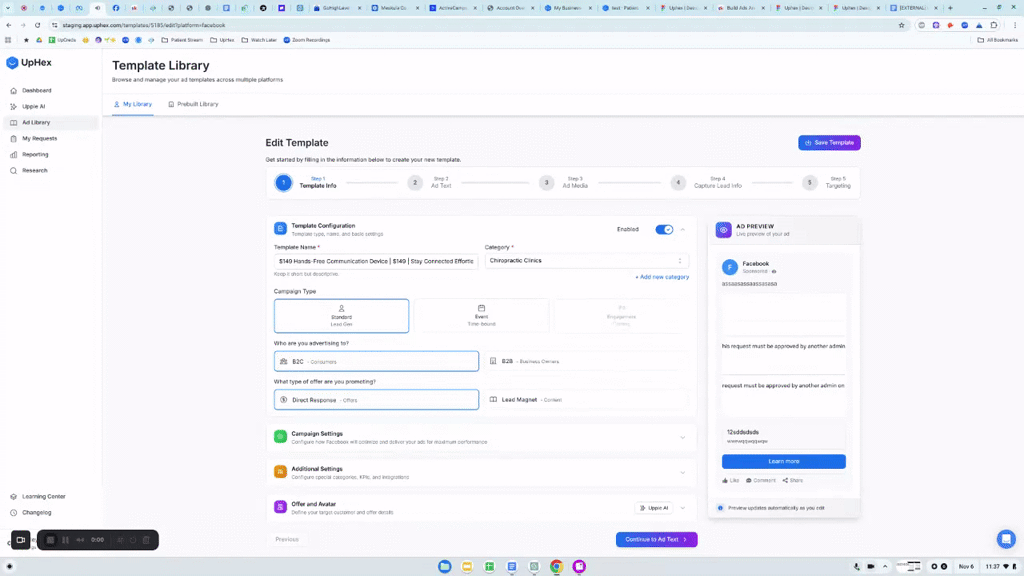This screenshot has height=576, width=1024.
Task: Select Engagement campaign type
Action: [x=621, y=316]
